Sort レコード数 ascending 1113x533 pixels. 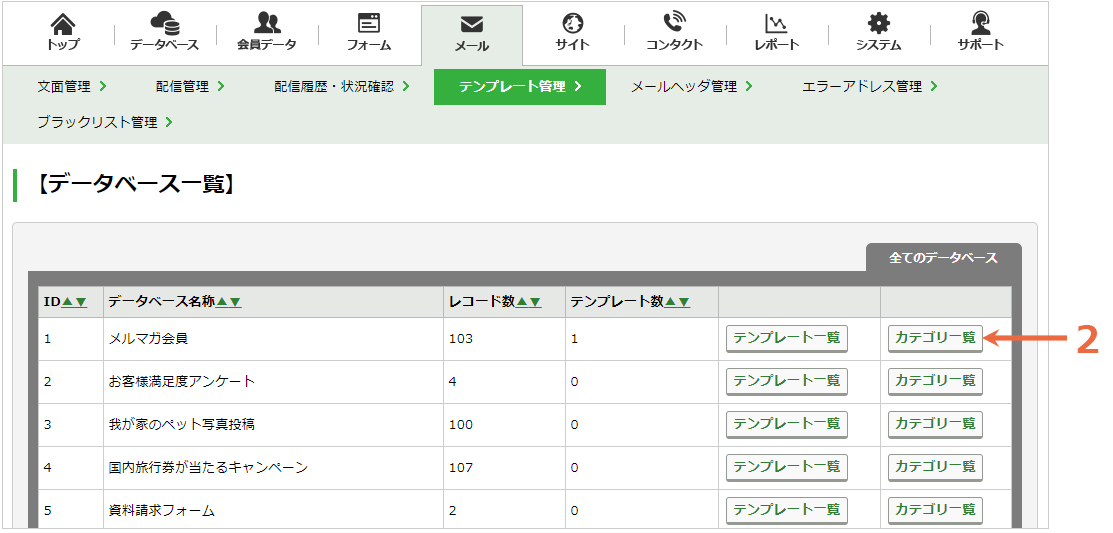point(522,302)
